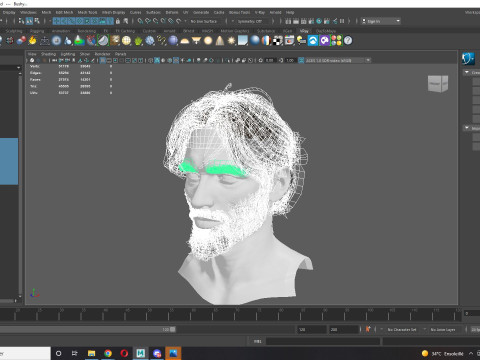Click the No Live Surface field
This screenshot has height=360, width=480.
tap(204, 21)
